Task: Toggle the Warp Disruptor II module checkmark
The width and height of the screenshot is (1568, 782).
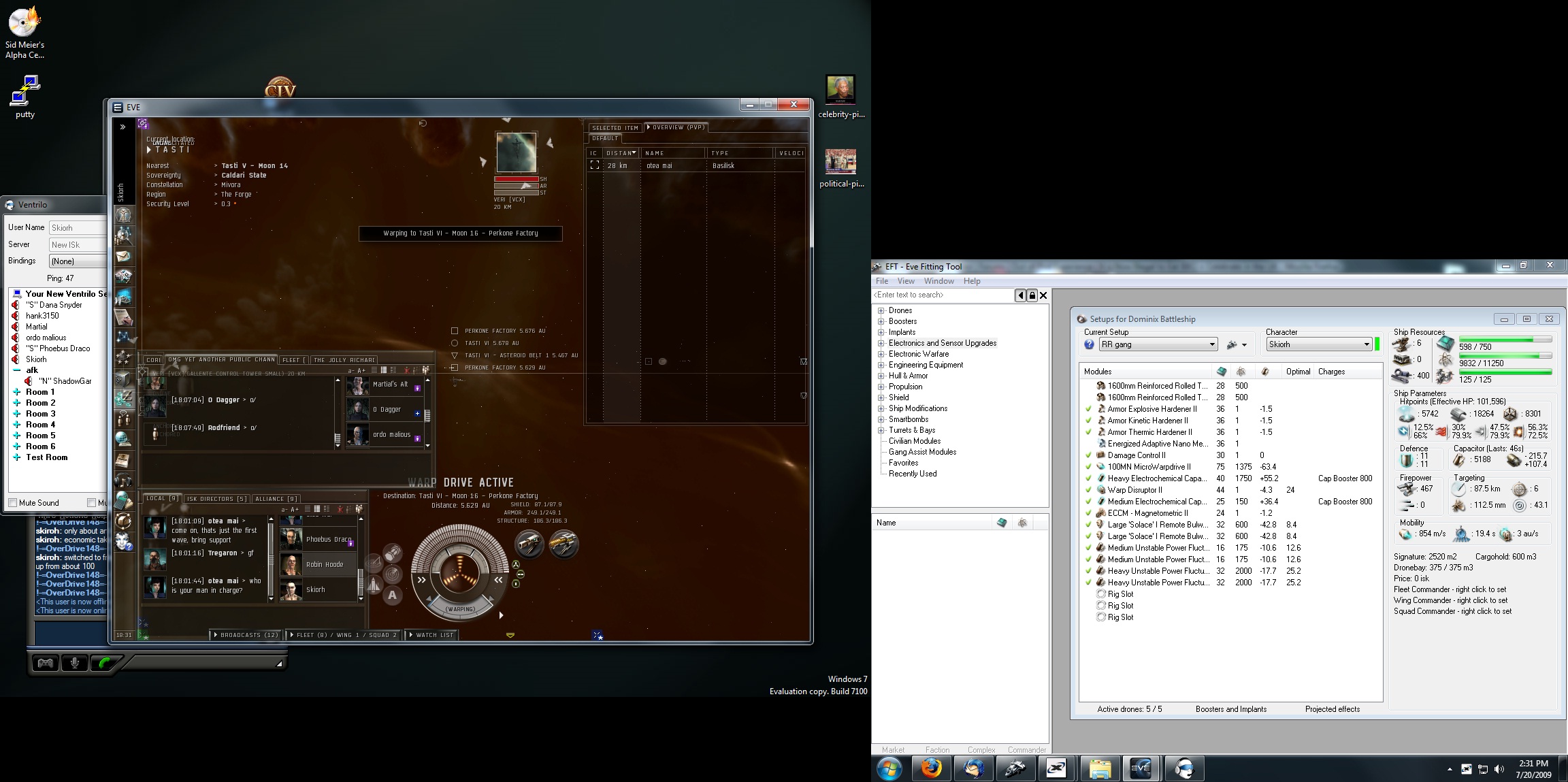Action: 1088,490
